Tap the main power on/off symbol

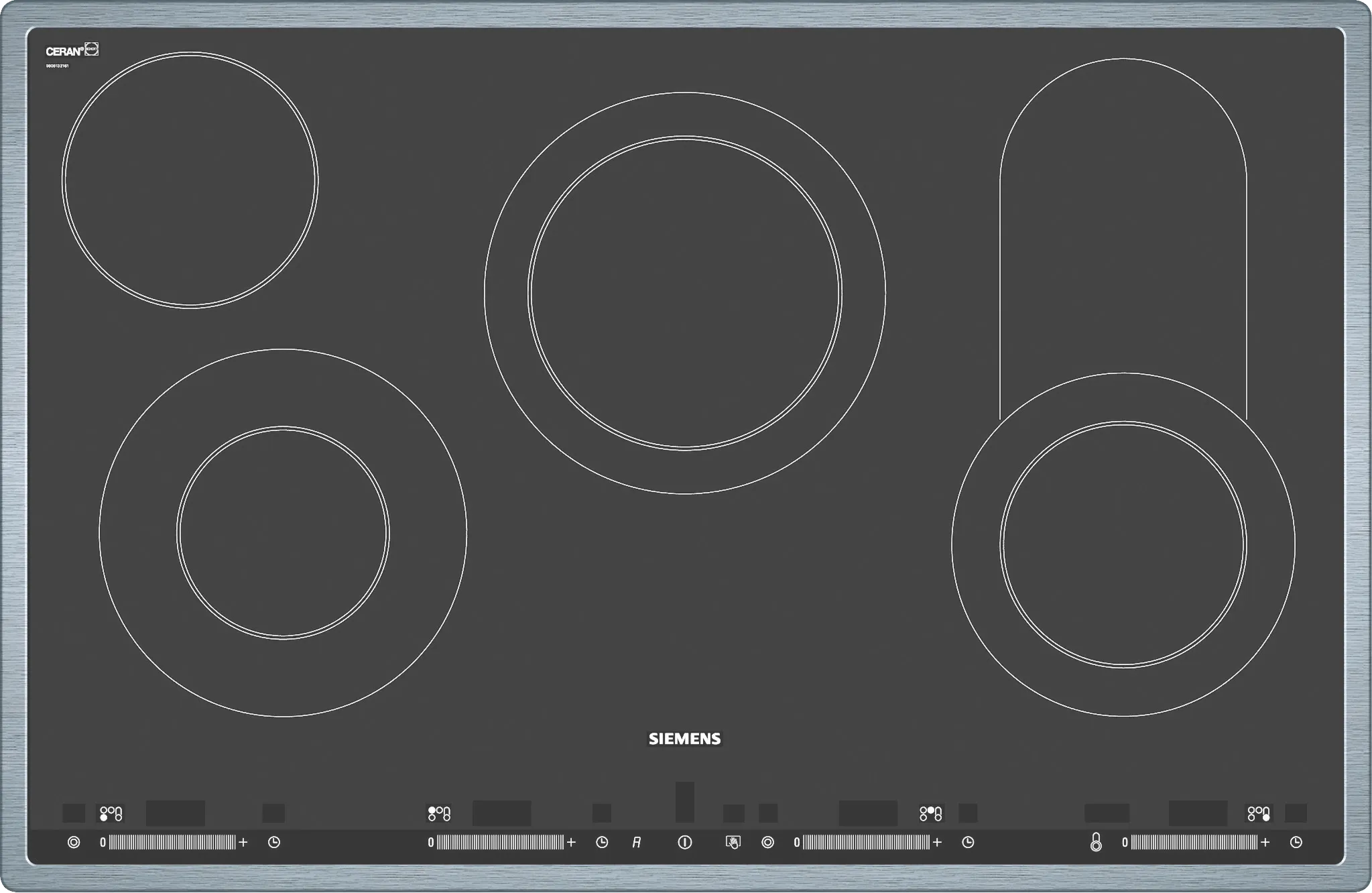(684, 842)
